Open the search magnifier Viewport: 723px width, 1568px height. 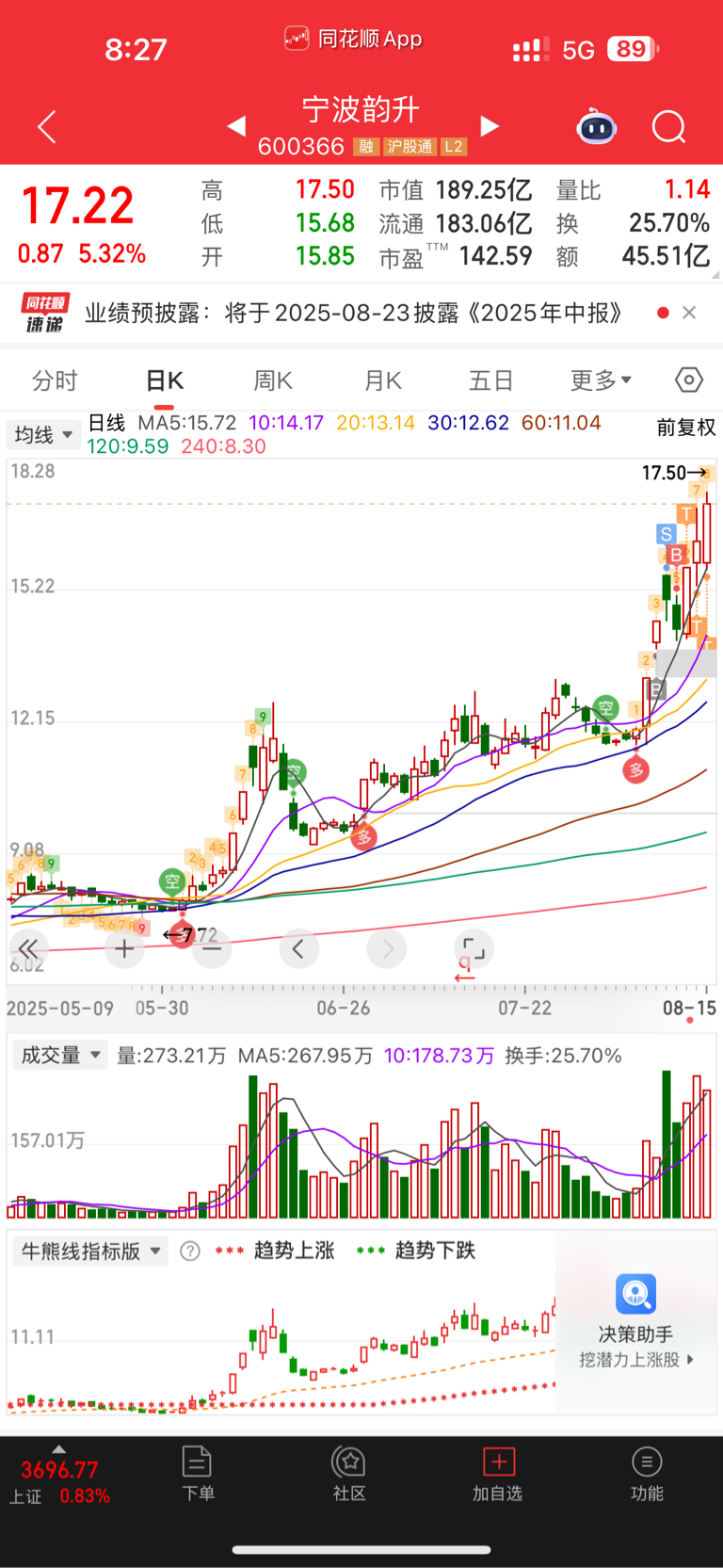point(668,126)
